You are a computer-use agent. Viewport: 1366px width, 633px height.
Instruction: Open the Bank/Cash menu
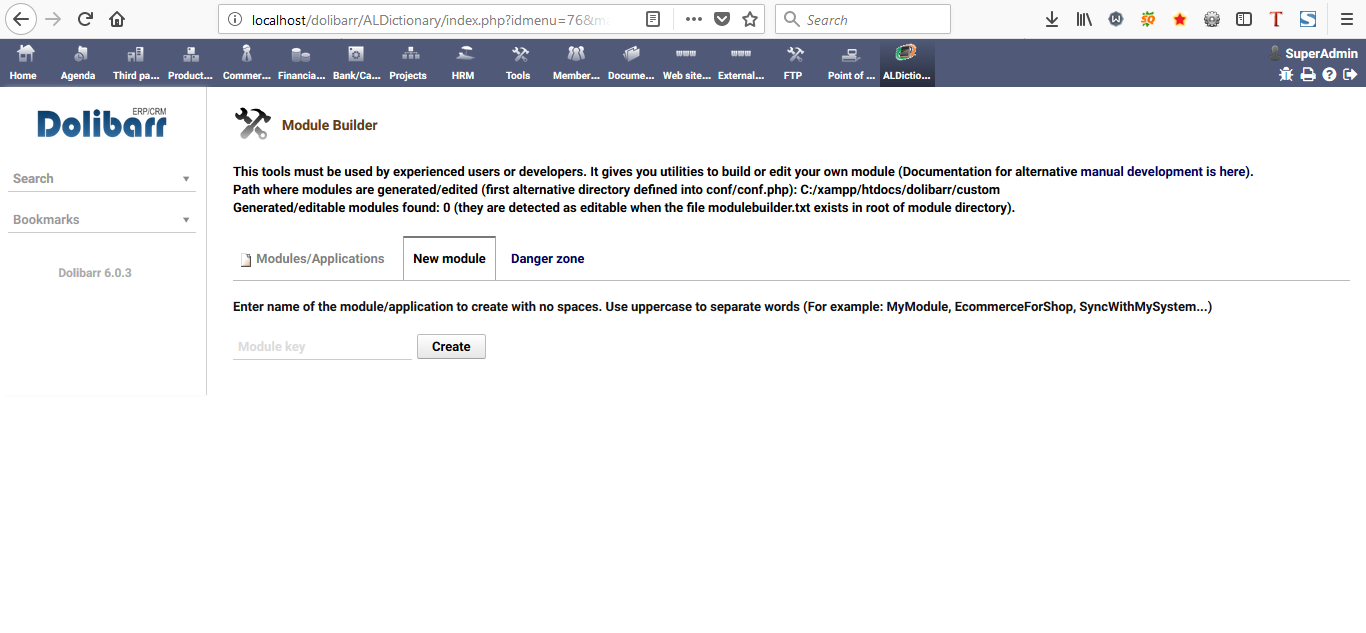tap(356, 63)
